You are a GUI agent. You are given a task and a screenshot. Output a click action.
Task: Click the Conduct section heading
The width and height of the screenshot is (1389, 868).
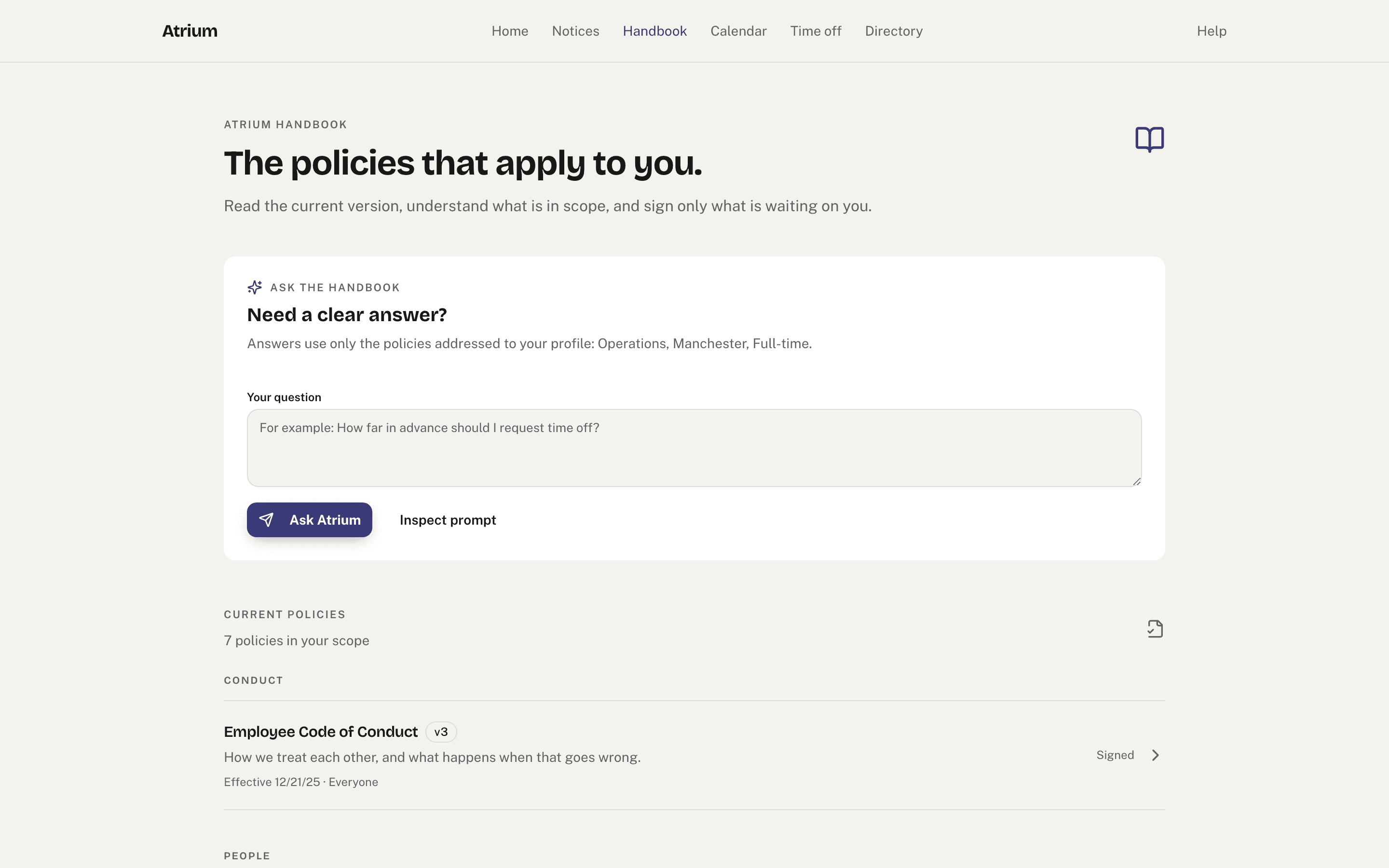253,680
